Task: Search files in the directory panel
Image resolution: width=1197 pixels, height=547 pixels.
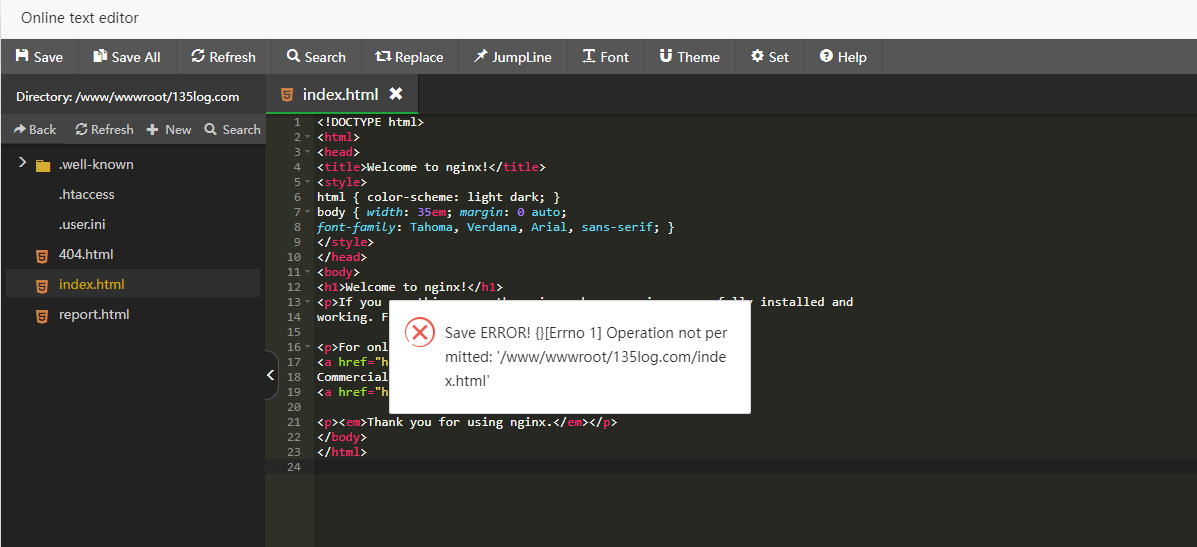Action: coord(232,129)
